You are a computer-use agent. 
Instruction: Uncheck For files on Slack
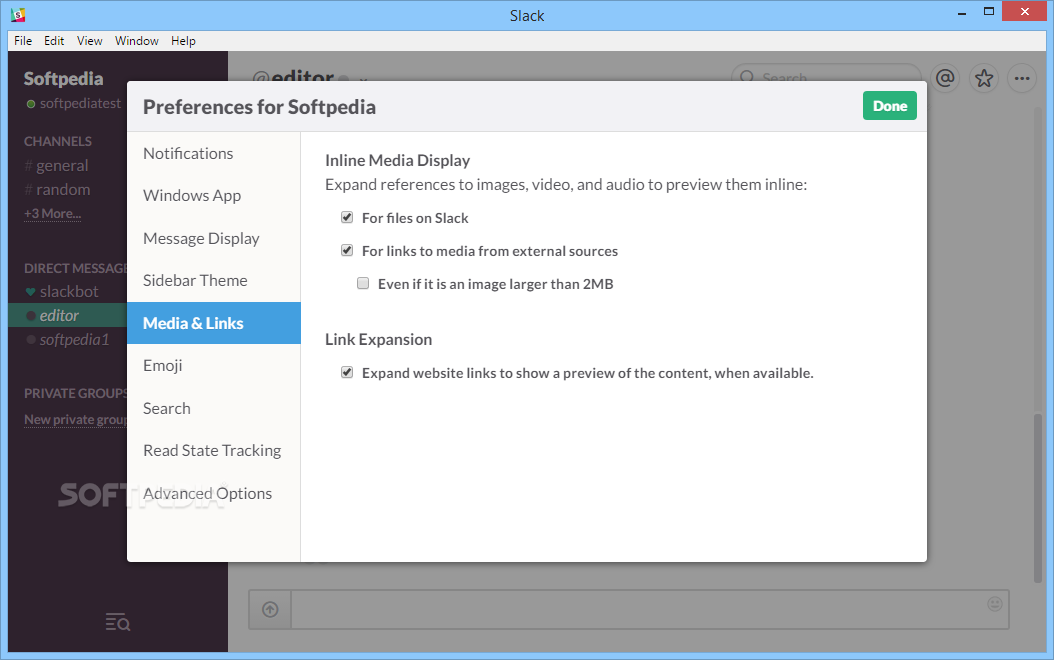[347, 217]
